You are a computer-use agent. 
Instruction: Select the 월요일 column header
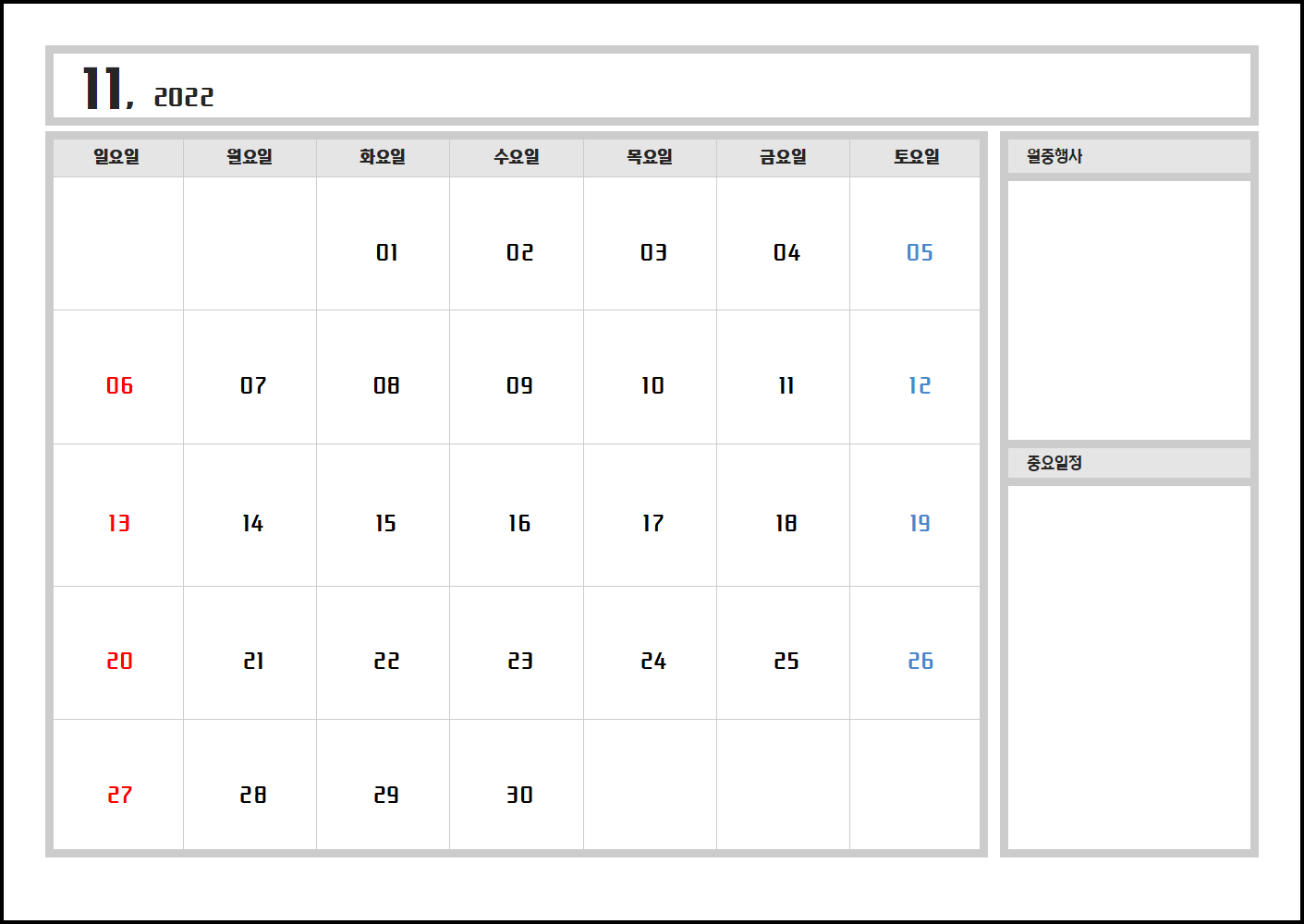coord(250,157)
